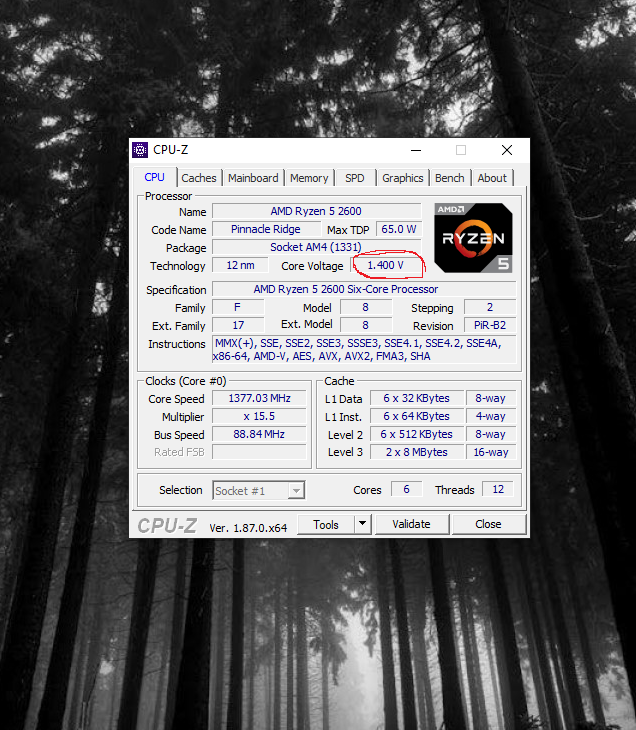Click the Stepping value 2
This screenshot has width=636, height=730.
click(x=490, y=307)
